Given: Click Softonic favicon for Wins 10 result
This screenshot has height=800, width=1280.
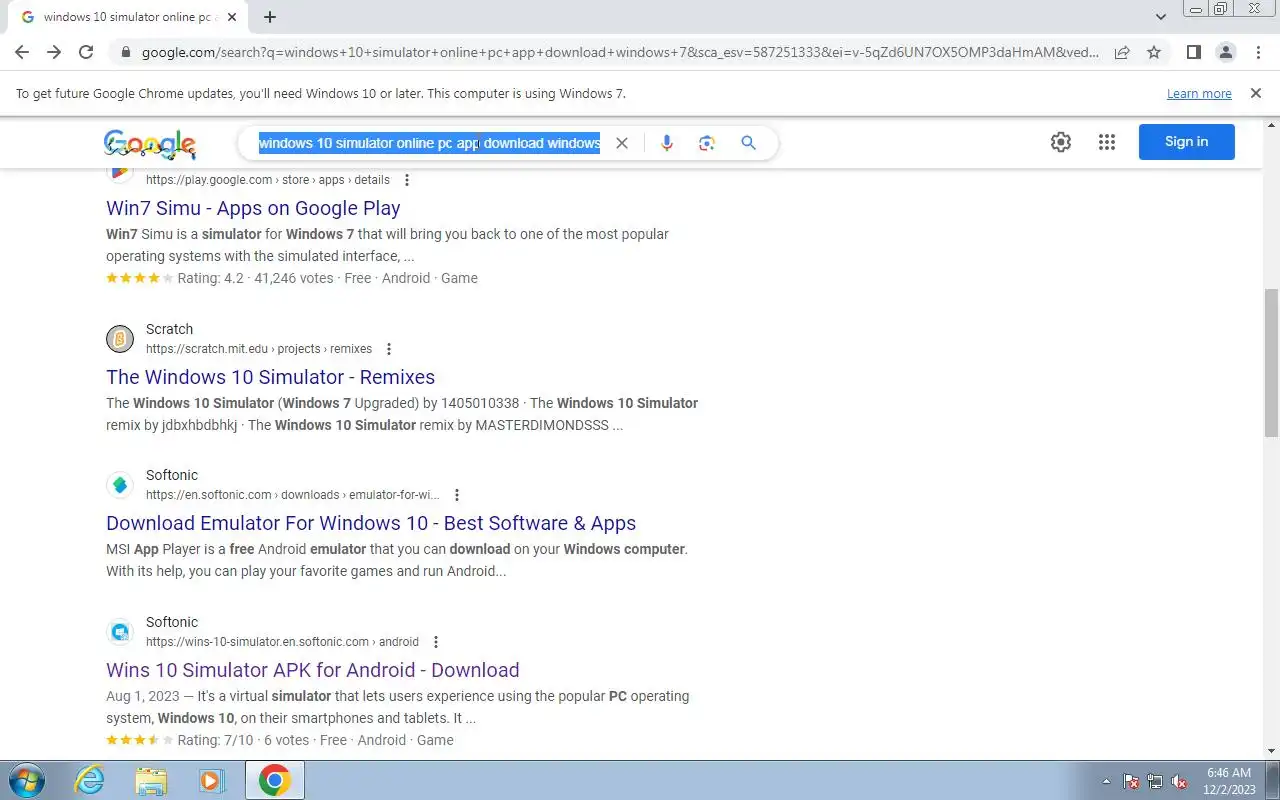Looking at the screenshot, I should [120, 632].
